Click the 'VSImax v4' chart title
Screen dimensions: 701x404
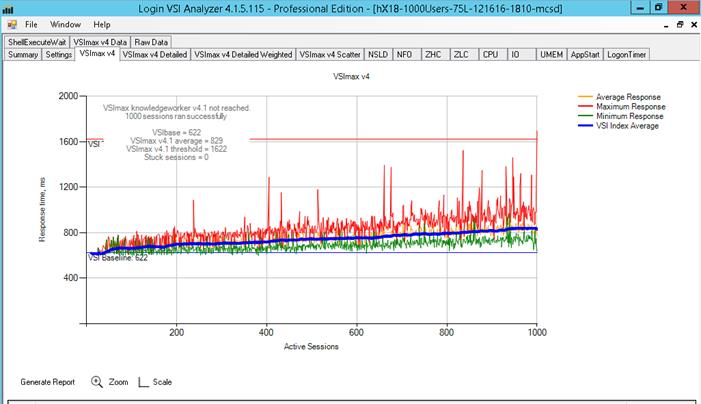click(351, 76)
